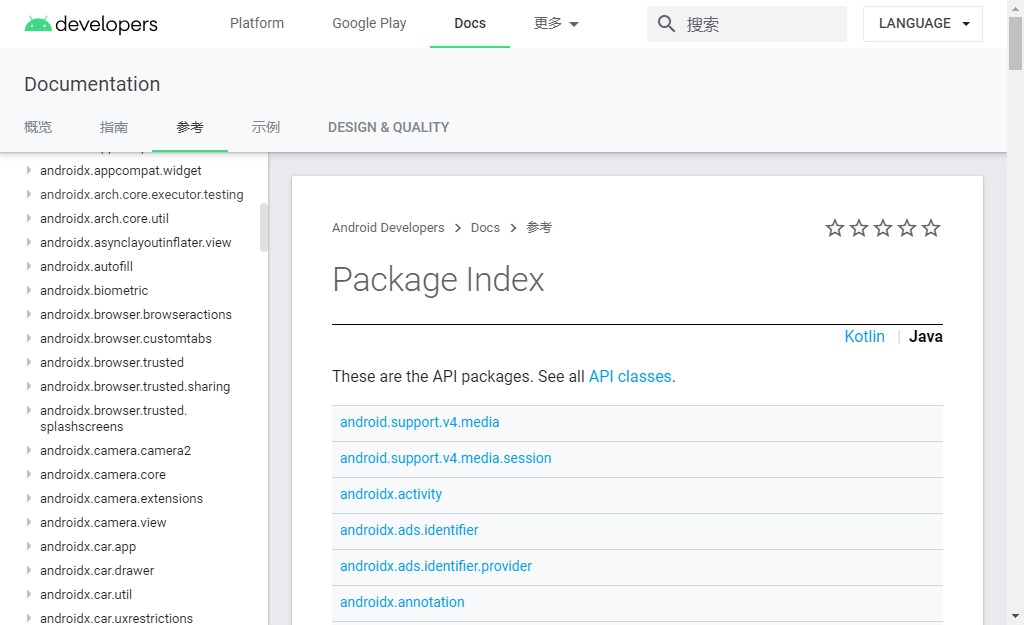Select androidx.camera.view in sidebar

tap(103, 523)
